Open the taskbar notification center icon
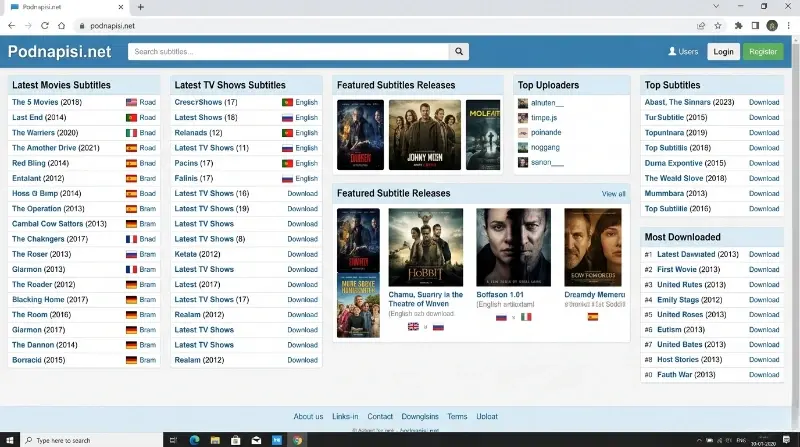This screenshot has width=800, height=447. click(x=786, y=440)
